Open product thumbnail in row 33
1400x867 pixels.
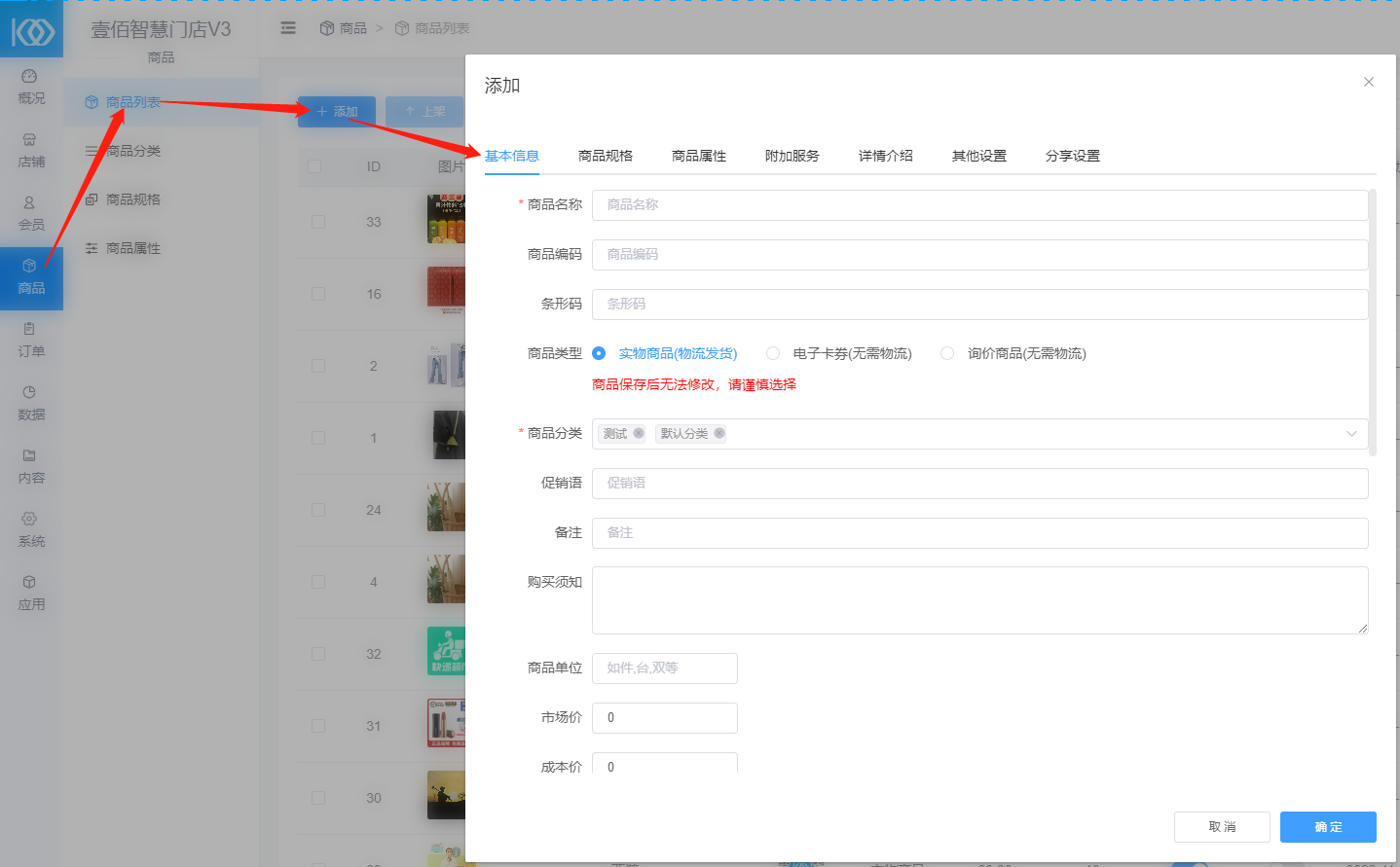coord(446,218)
